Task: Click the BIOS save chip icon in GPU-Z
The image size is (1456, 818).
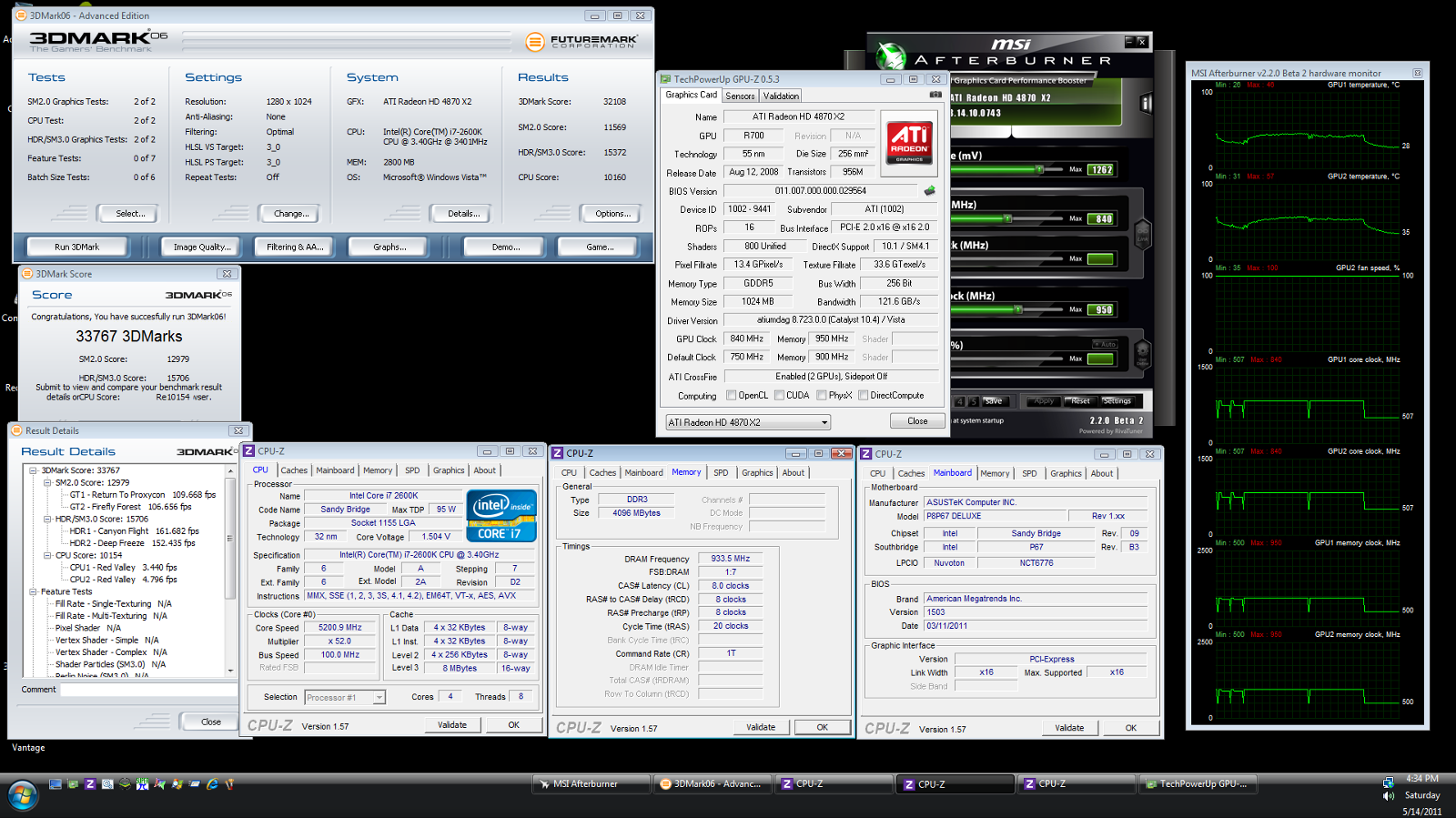Action: coord(929,191)
